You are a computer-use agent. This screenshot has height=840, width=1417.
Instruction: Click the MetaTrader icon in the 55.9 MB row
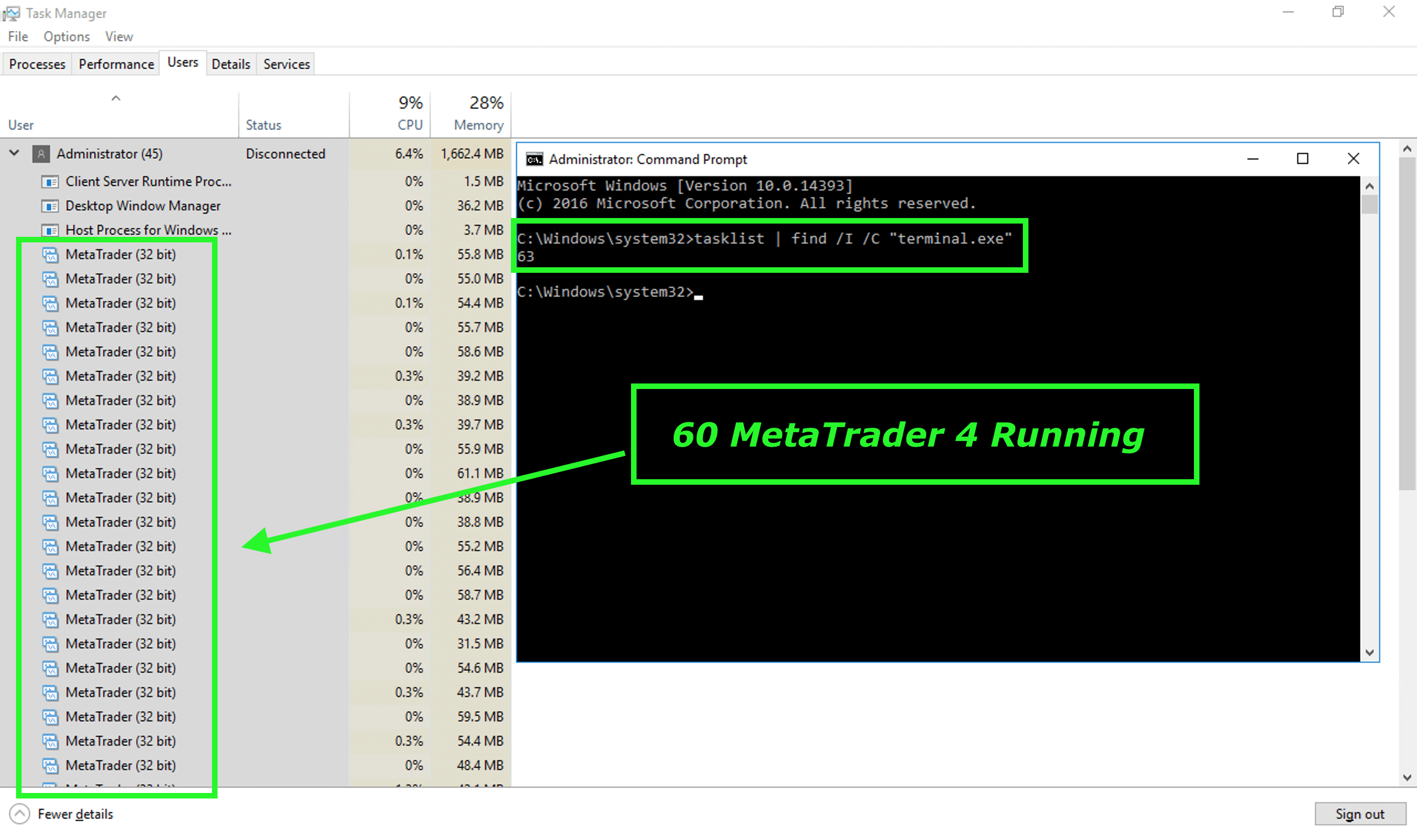[x=50, y=449]
